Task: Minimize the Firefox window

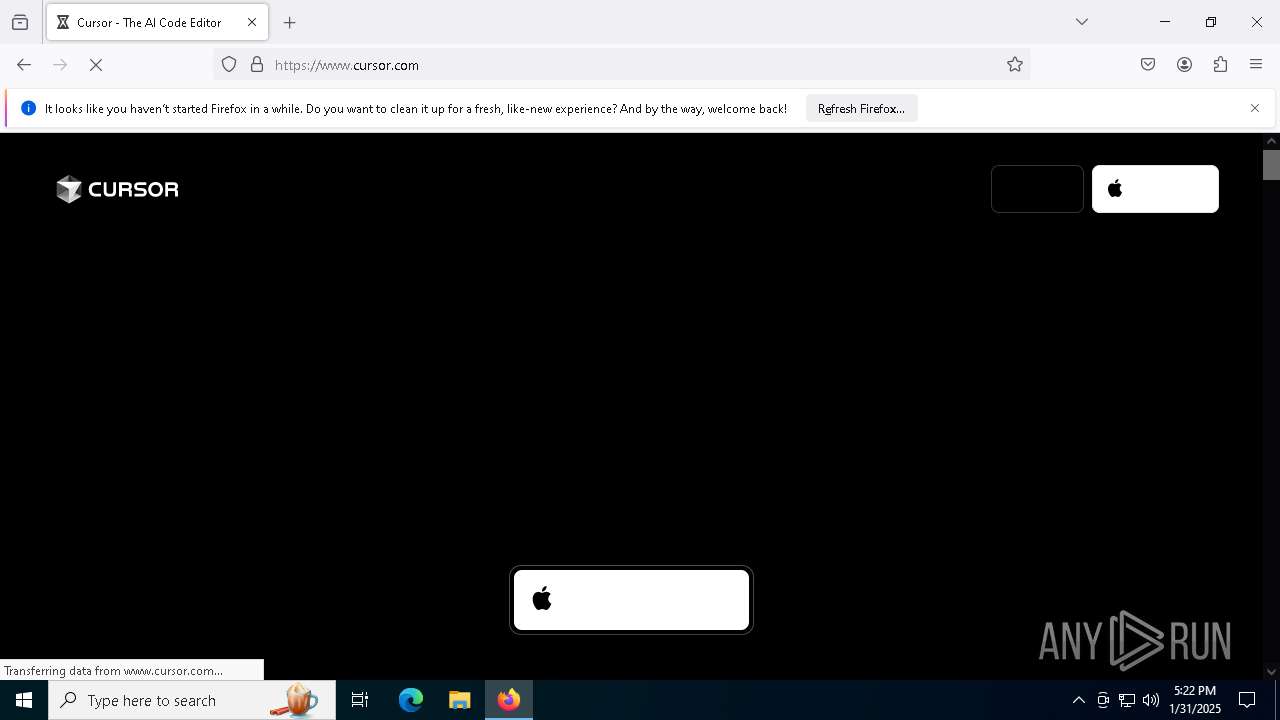Action: tap(1165, 22)
